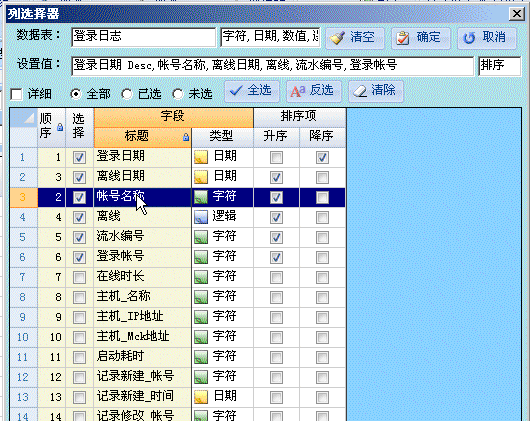Click character type icon in 流水编号 row
Viewport: 530px width, 421px height.
click(201, 237)
